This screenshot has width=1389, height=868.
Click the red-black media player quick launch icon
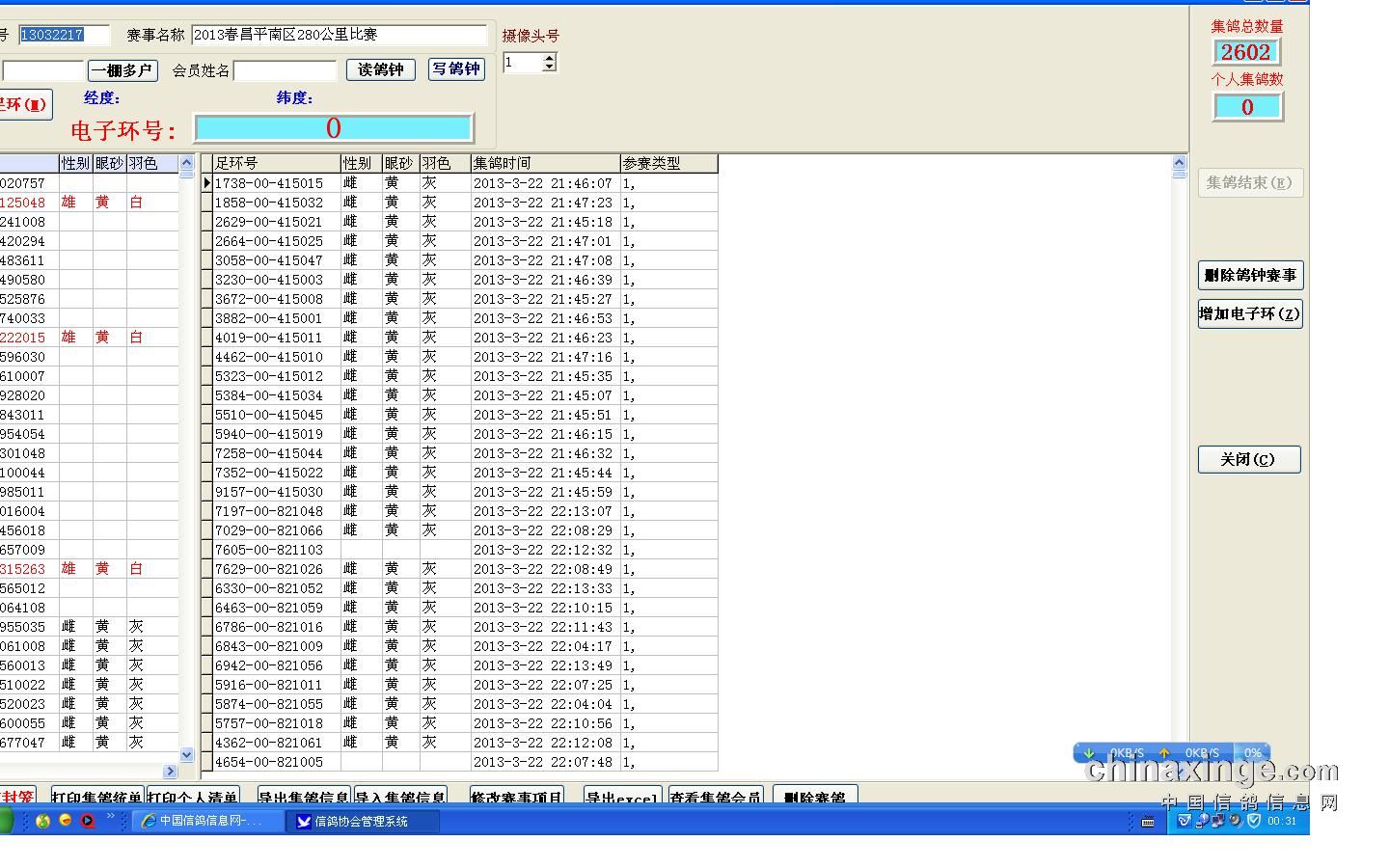pyautogui.click(x=87, y=821)
